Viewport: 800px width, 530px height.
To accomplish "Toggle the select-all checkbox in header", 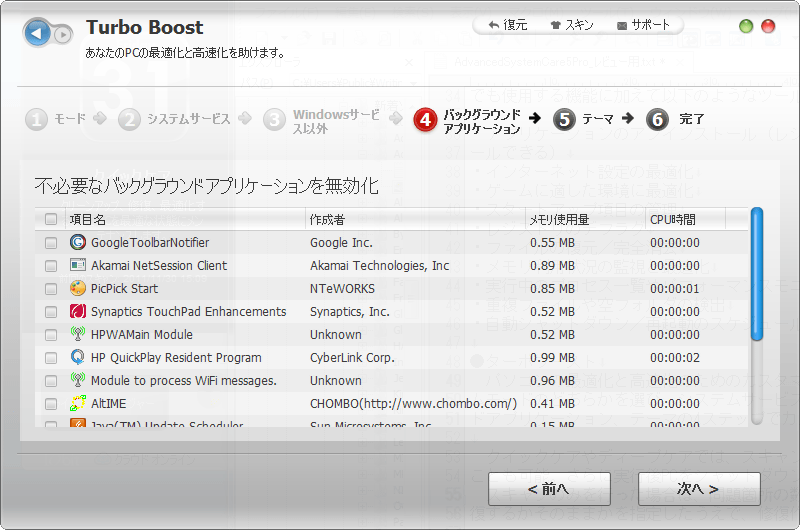I will [51, 219].
